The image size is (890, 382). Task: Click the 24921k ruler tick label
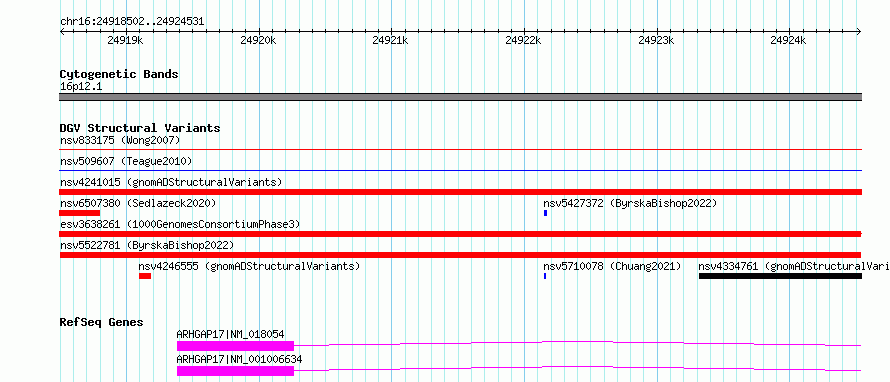pyautogui.click(x=391, y=40)
